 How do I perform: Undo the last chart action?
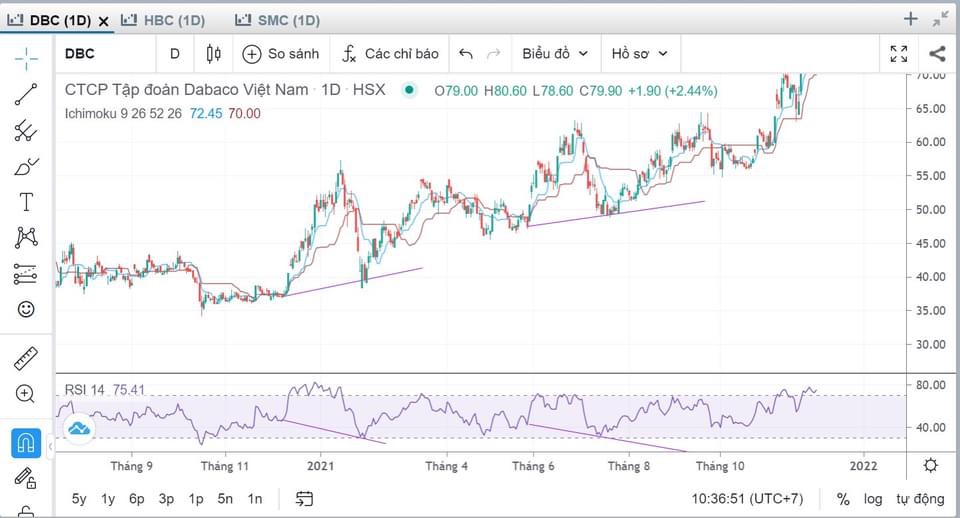(466, 54)
